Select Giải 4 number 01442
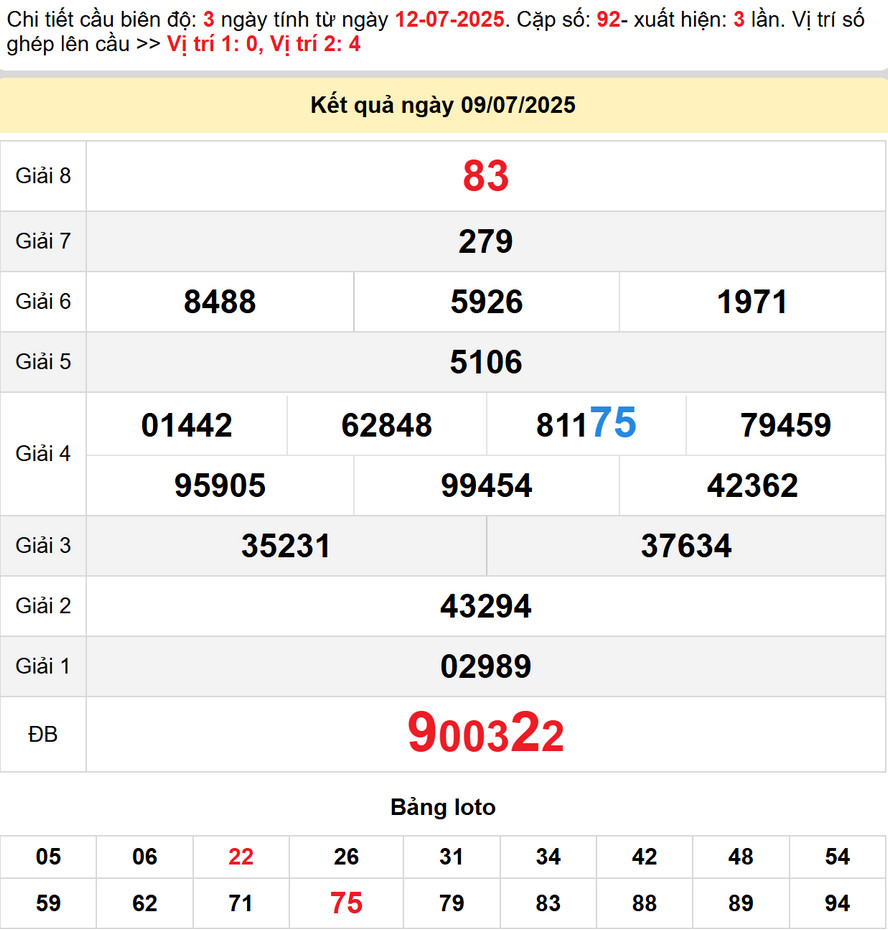888x930 pixels. 187,426
